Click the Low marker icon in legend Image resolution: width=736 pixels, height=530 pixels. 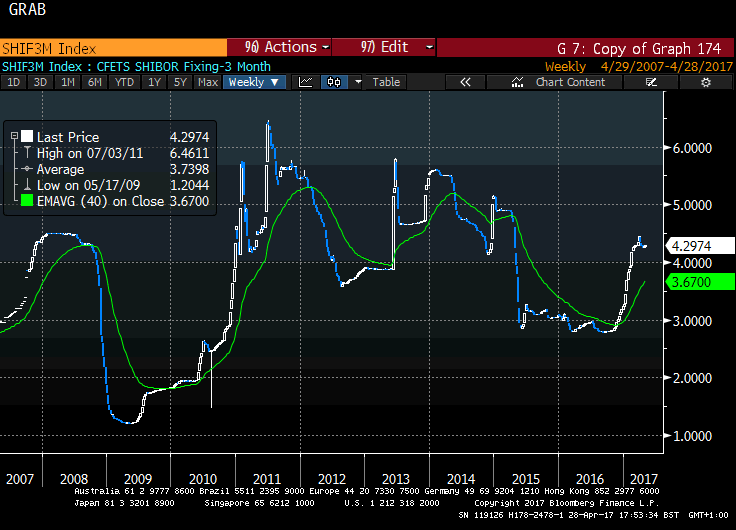27,185
